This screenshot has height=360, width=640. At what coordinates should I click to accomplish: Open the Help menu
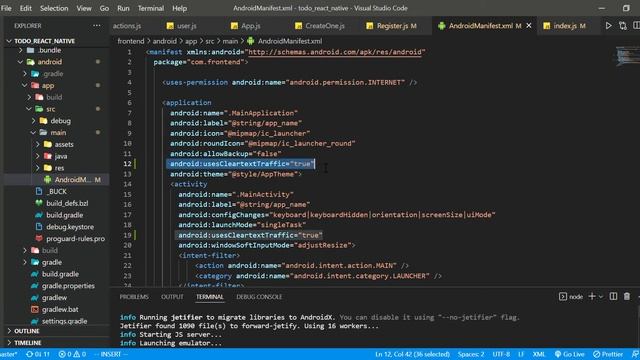(179, 8)
